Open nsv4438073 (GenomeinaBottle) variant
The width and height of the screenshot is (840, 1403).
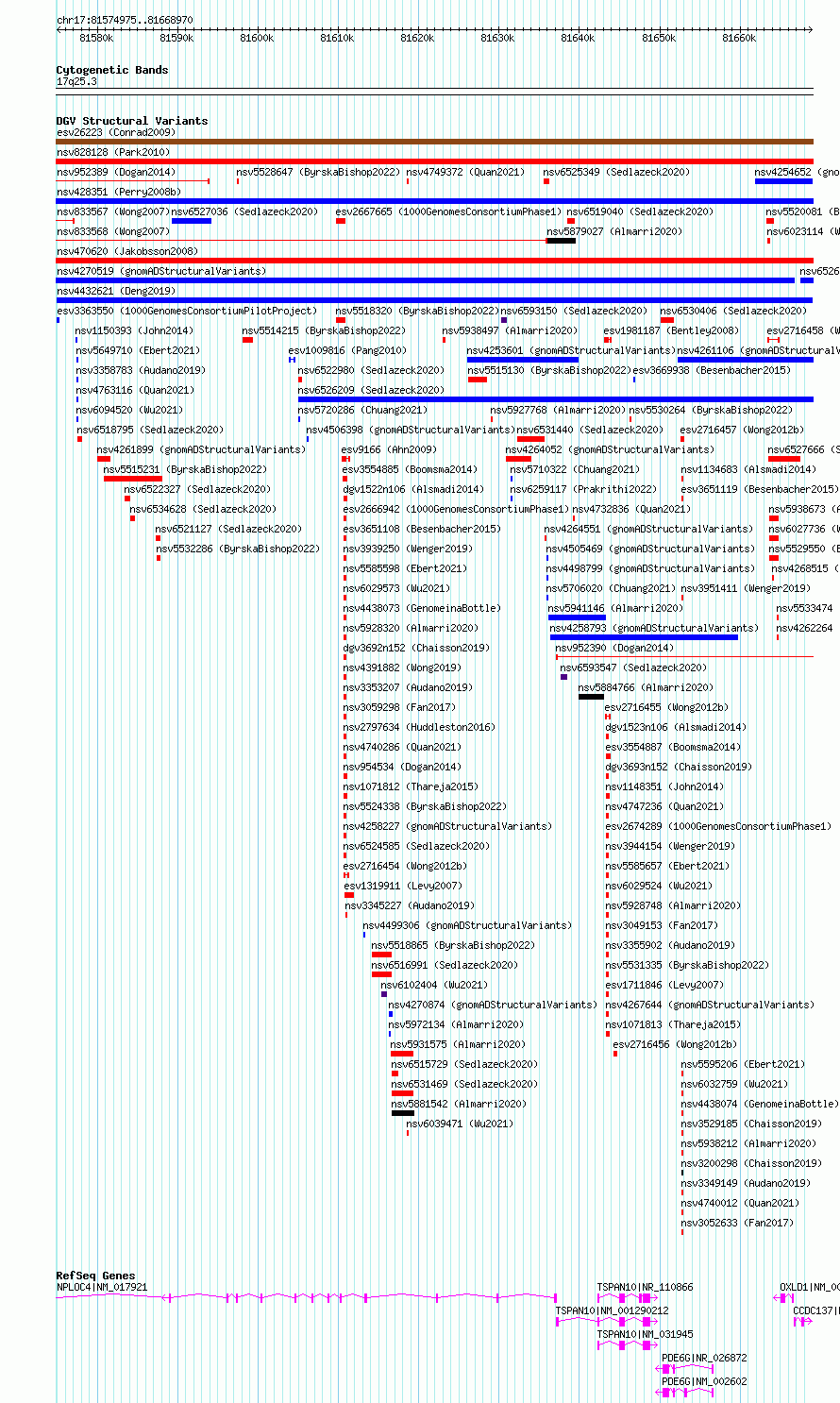(x=423, y=608)
